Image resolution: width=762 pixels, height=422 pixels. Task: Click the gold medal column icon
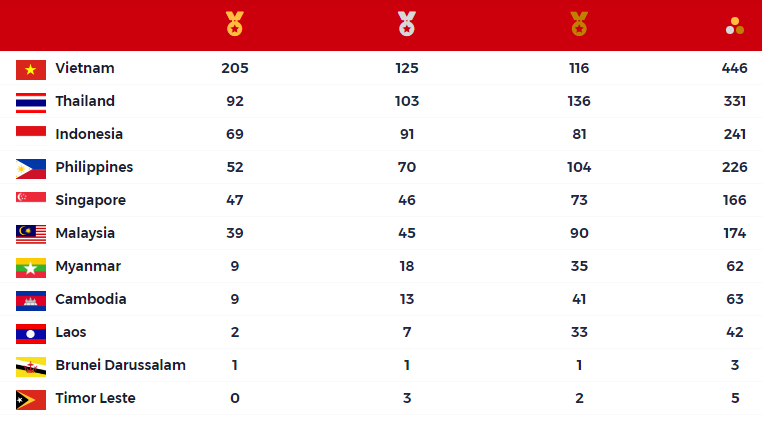coord(235,23)
